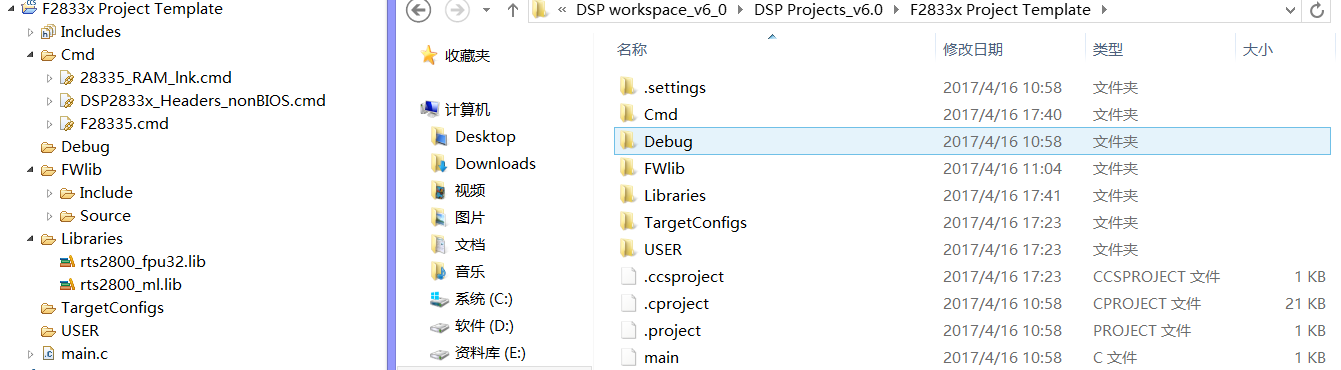Click the rts2800_fpu32.lib library icon
The height and width of the screenshot is (370, 1341).
(67, 262)
